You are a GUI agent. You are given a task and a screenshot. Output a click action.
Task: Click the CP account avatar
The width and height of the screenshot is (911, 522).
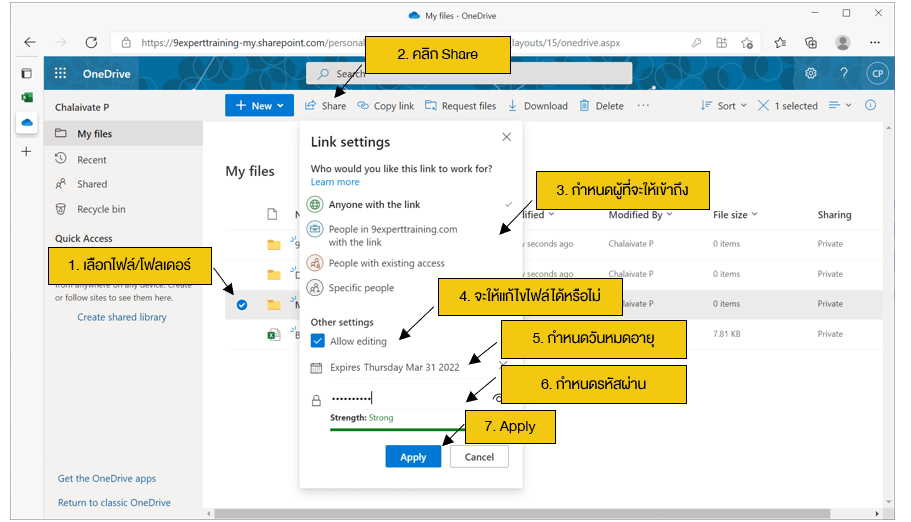click(x=877, y=73)
